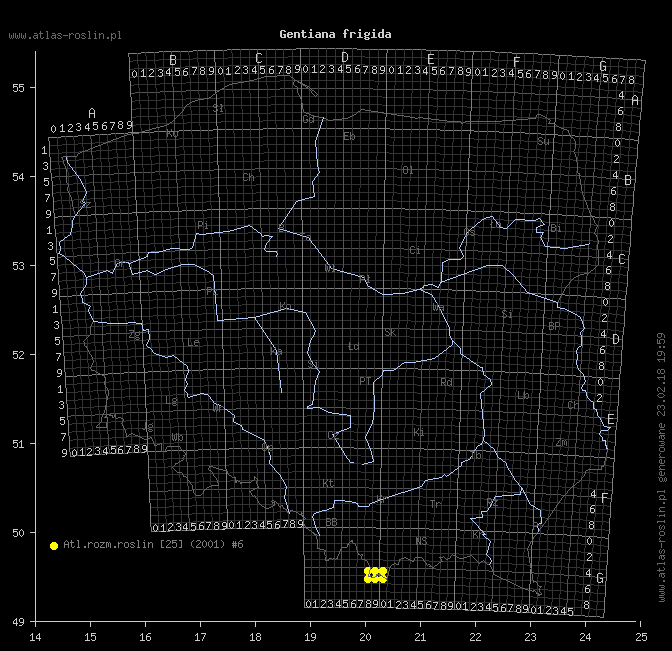Screen dimensions: 672x651
Task: Click the BP city label
Action: click(x=554, y=326)
